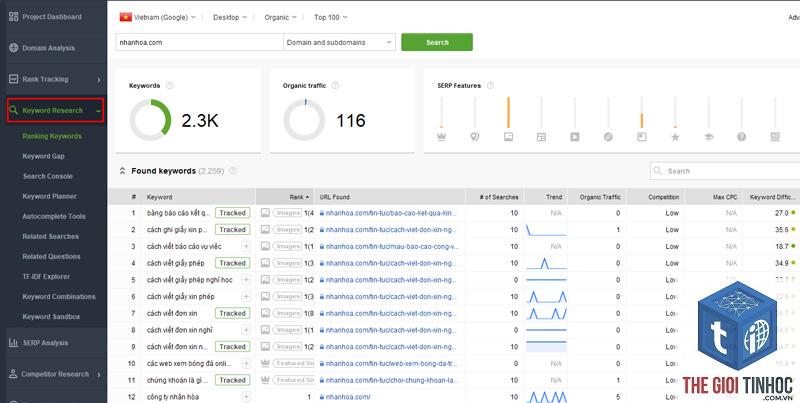Add 'công ty nhân hòa' via plus icon
Screen dimensions: 800x403
[x=246, y=396]
